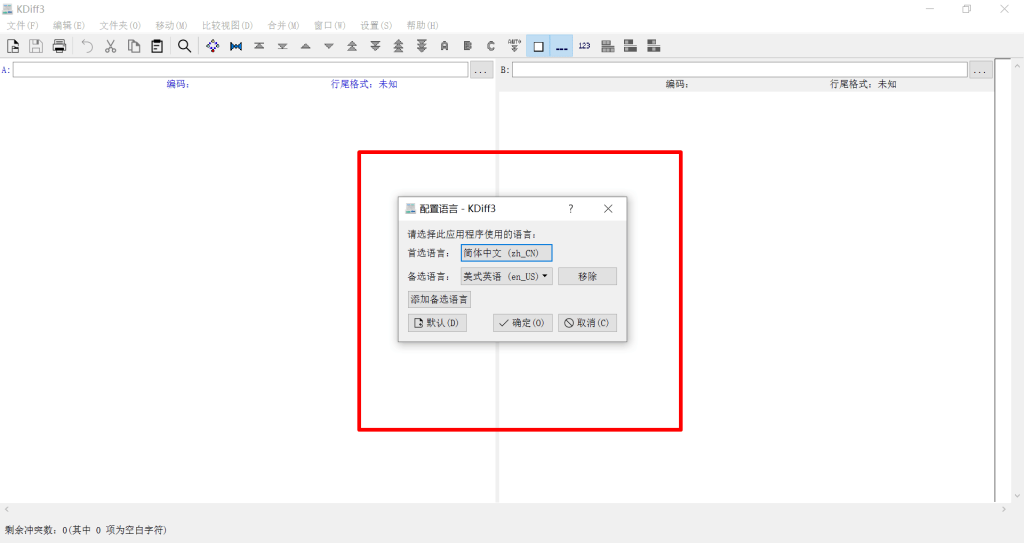The width and height of the screenshot is (1024, 543).
Task: Go to previous conflict (double up arrow)
Action: 352,46
